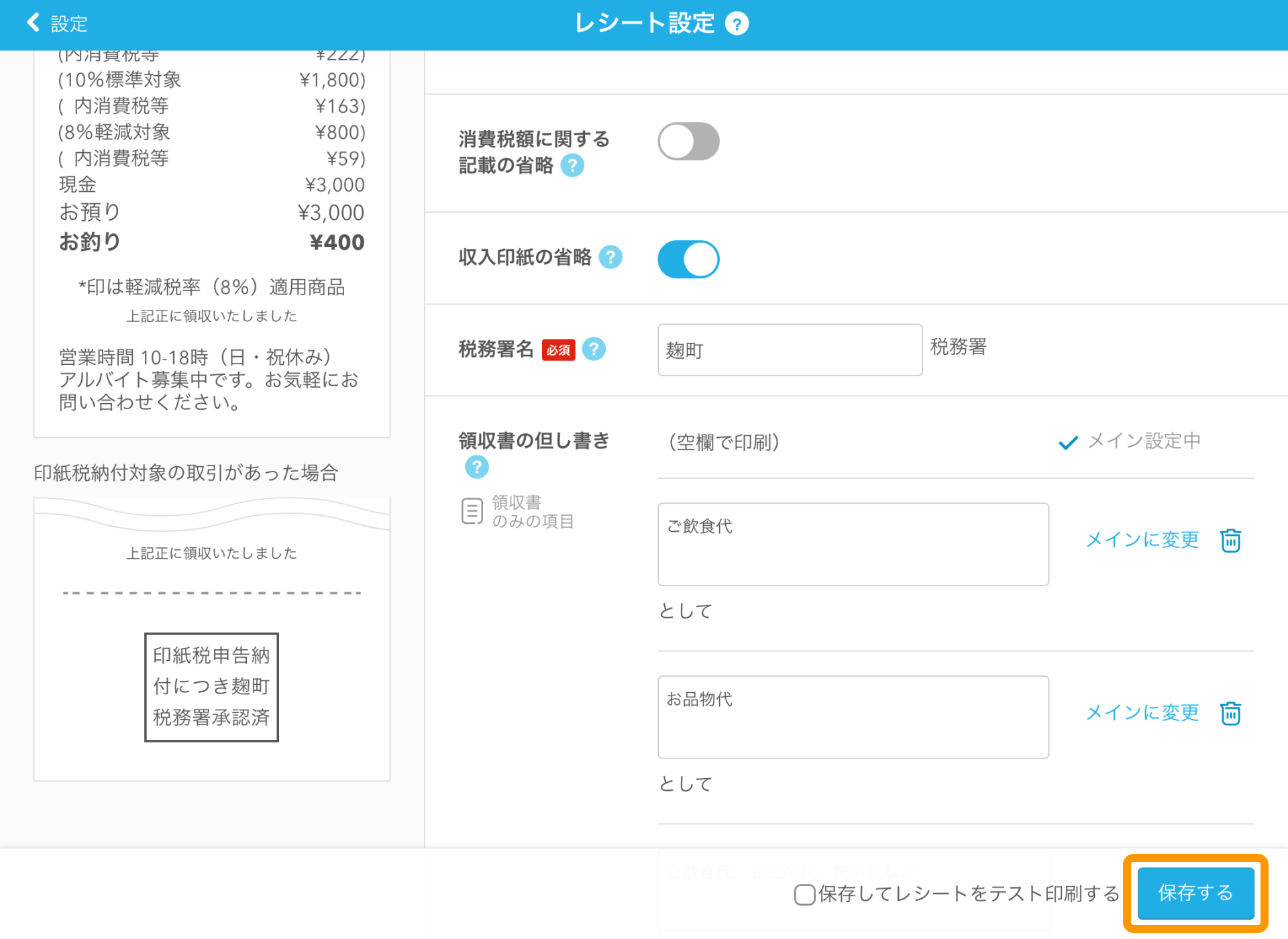Enable 消費税額に関する記載の省略 toggle
The width and height of the screenshot is (1288, 939).
click(688, 141)
